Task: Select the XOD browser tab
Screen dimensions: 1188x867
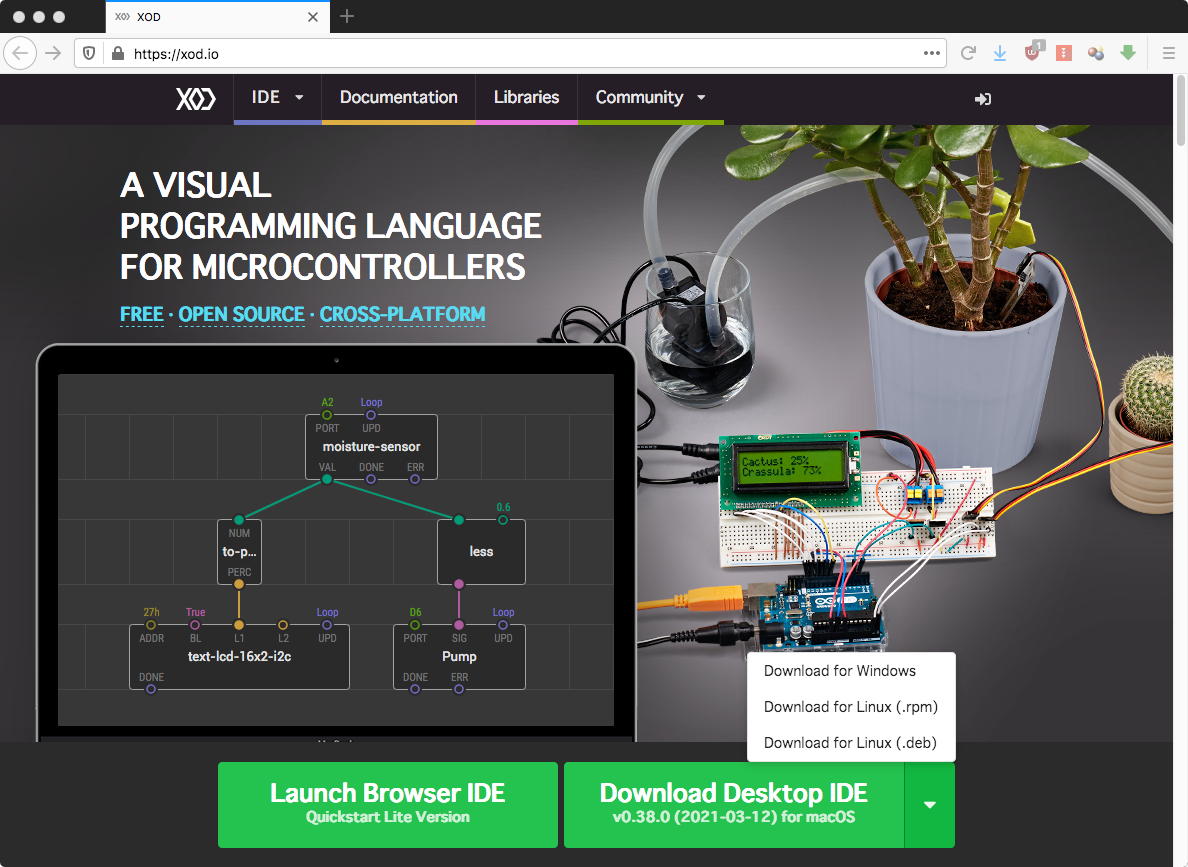Action: pos(217,17)
